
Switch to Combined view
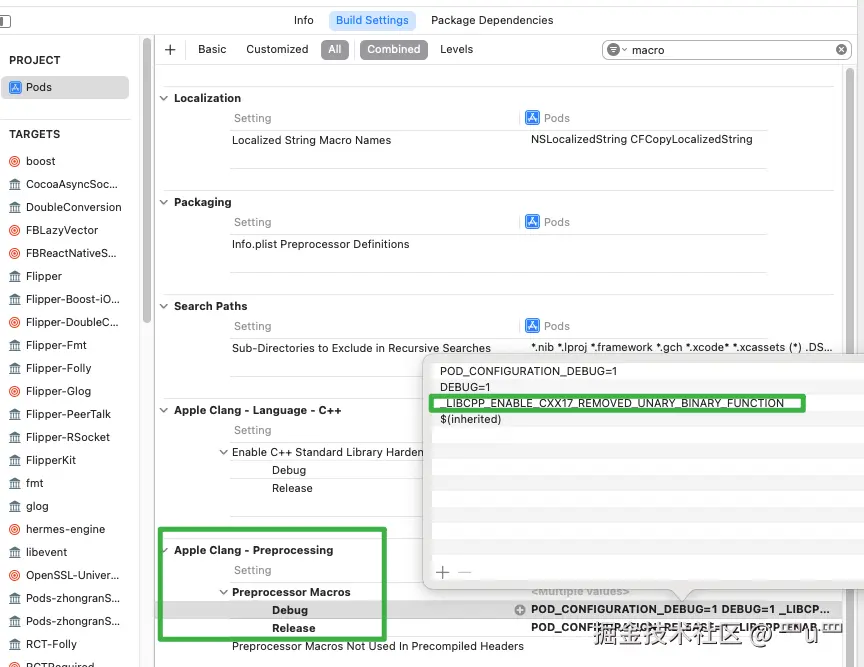pos(393,50)
